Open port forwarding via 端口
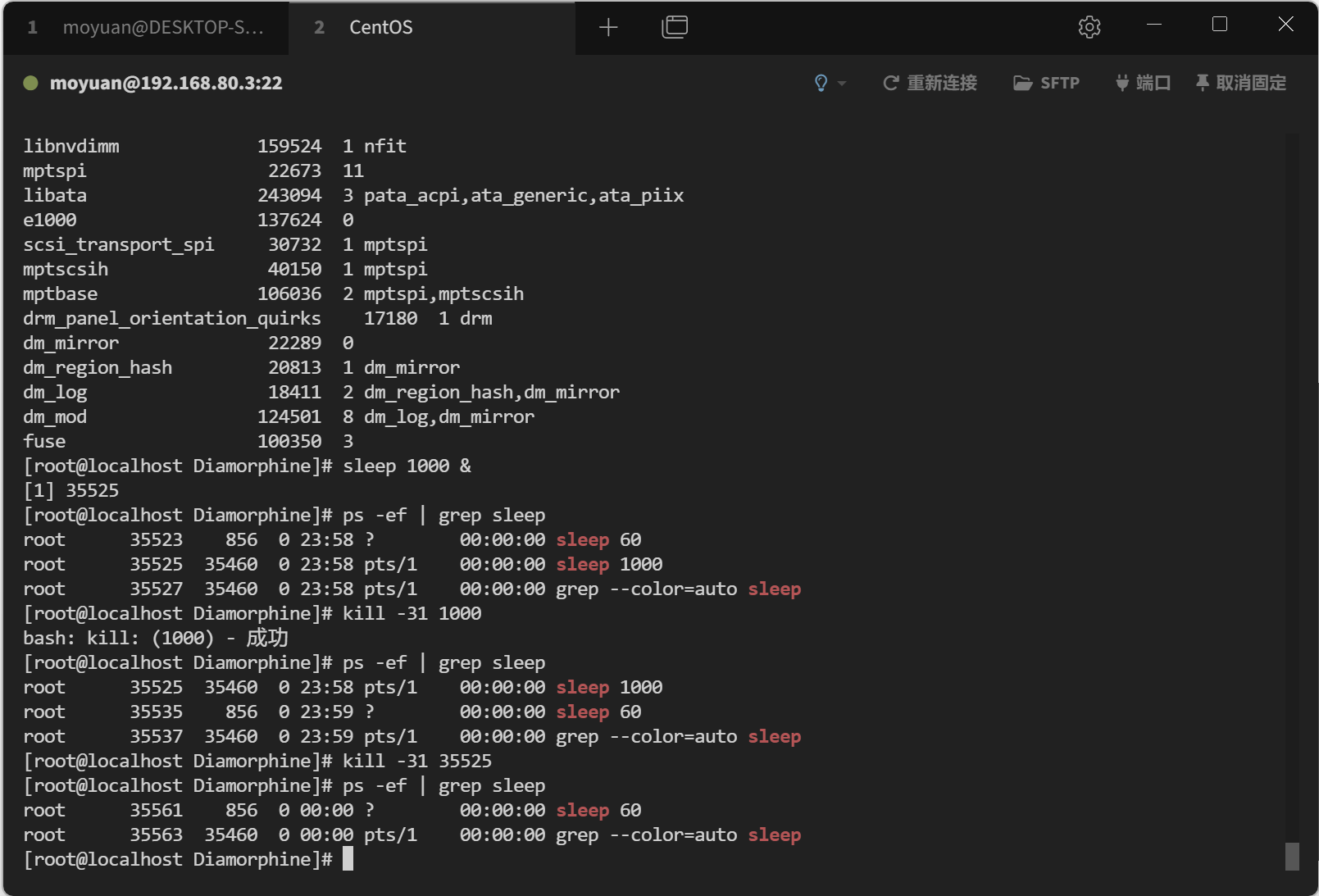The image size is (1319, 896). point(1143,83)
